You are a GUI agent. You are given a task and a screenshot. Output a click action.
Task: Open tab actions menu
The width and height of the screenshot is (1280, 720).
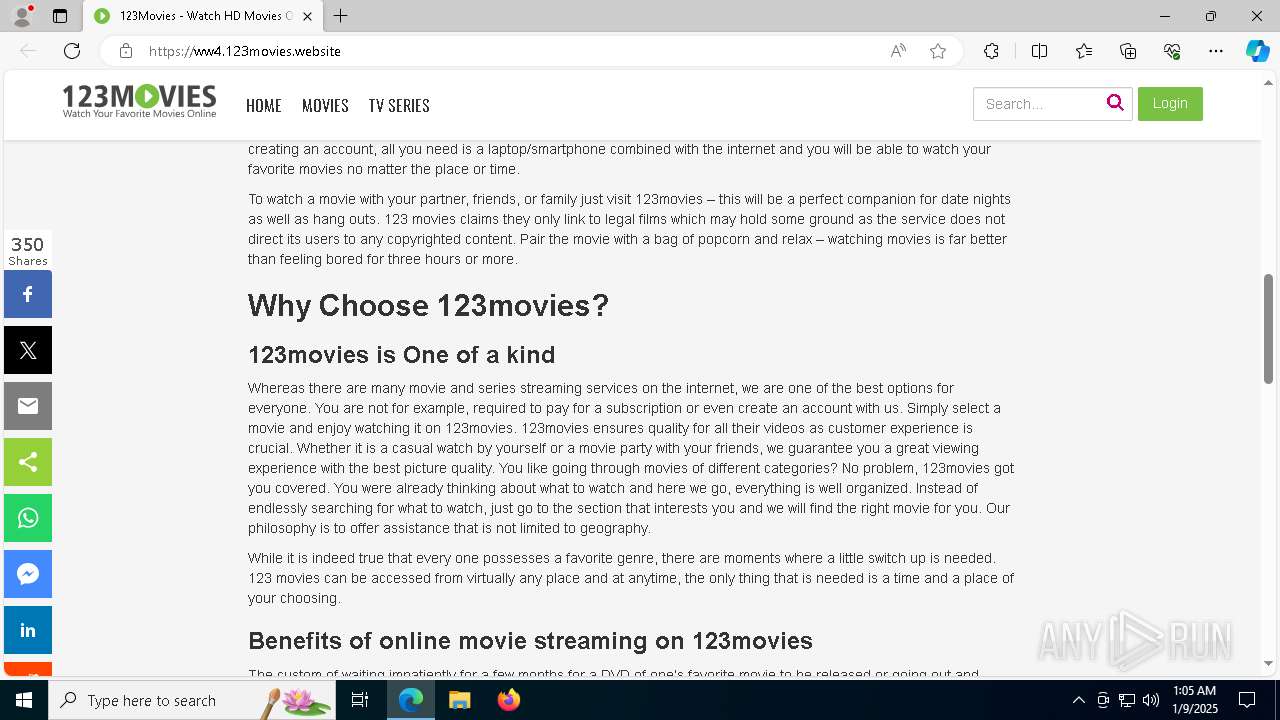[x=60, y=16]
